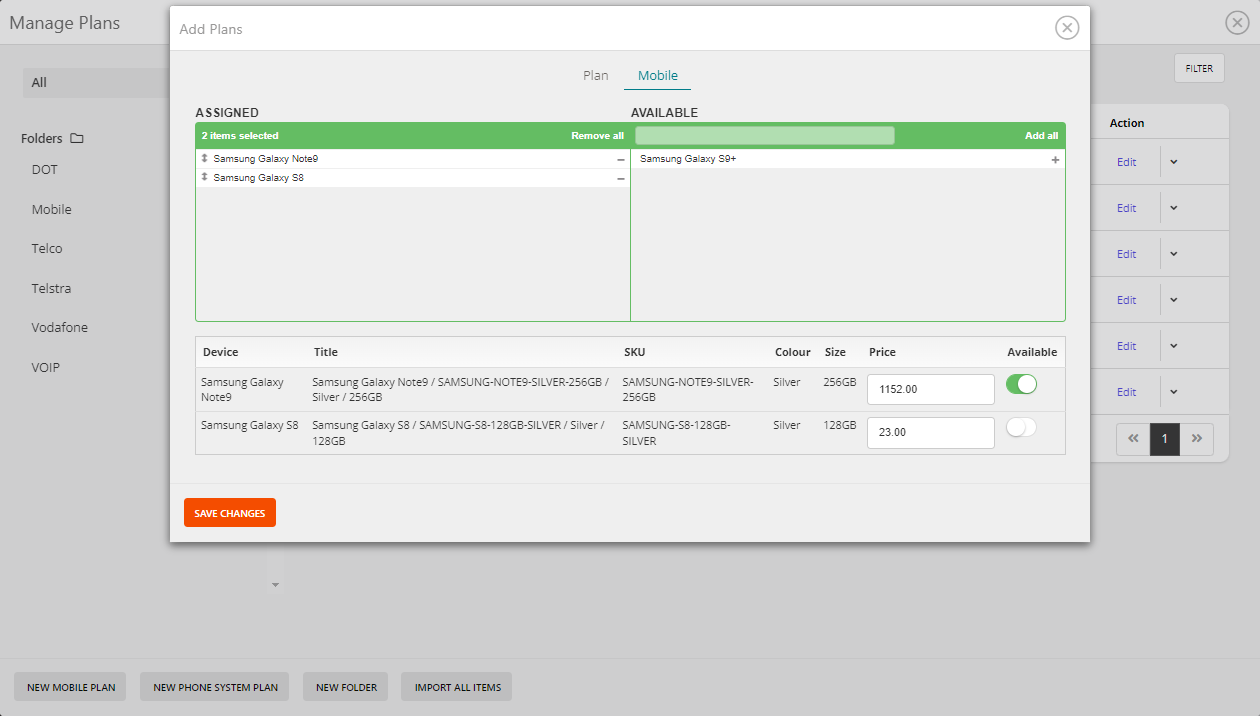1260x716 pixels.
Task: Add Samsung Galaxy S9+ with the plus icon
Action: (1055, 158)
